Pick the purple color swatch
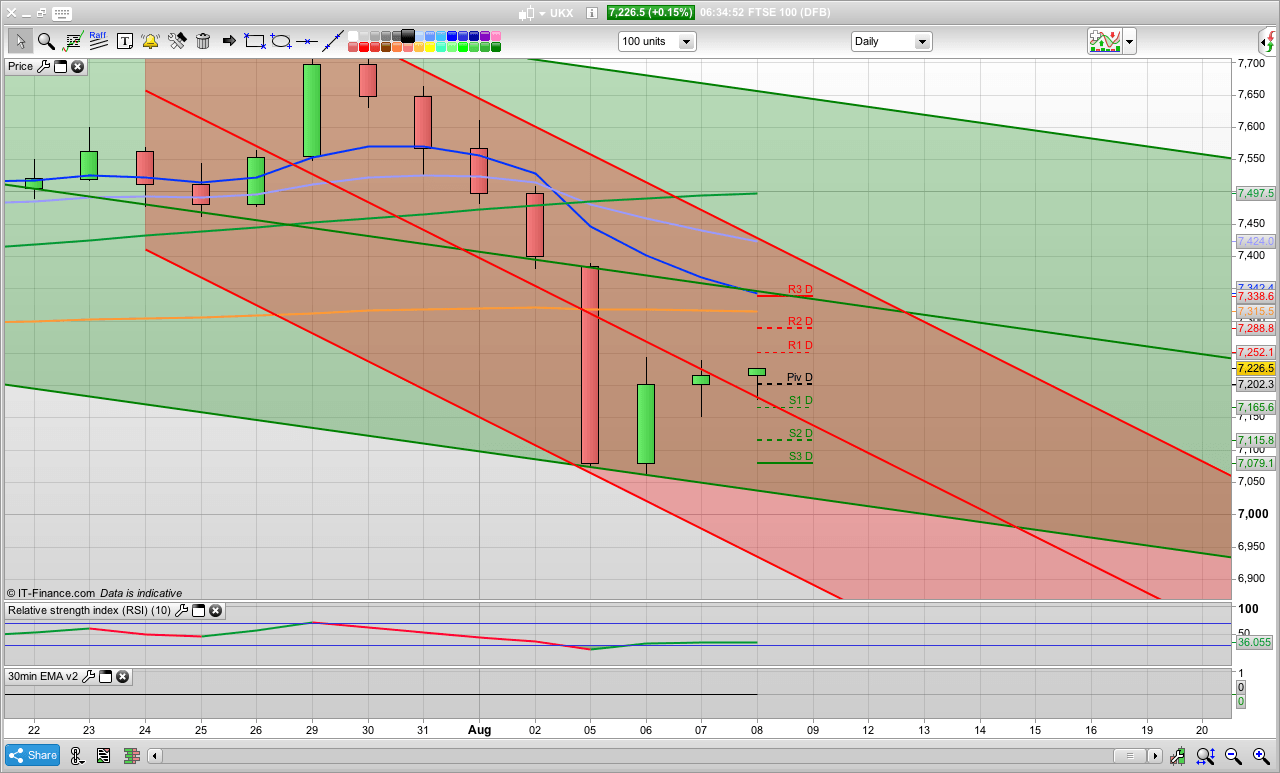The image size is (1280, 773). pos(485,36)
